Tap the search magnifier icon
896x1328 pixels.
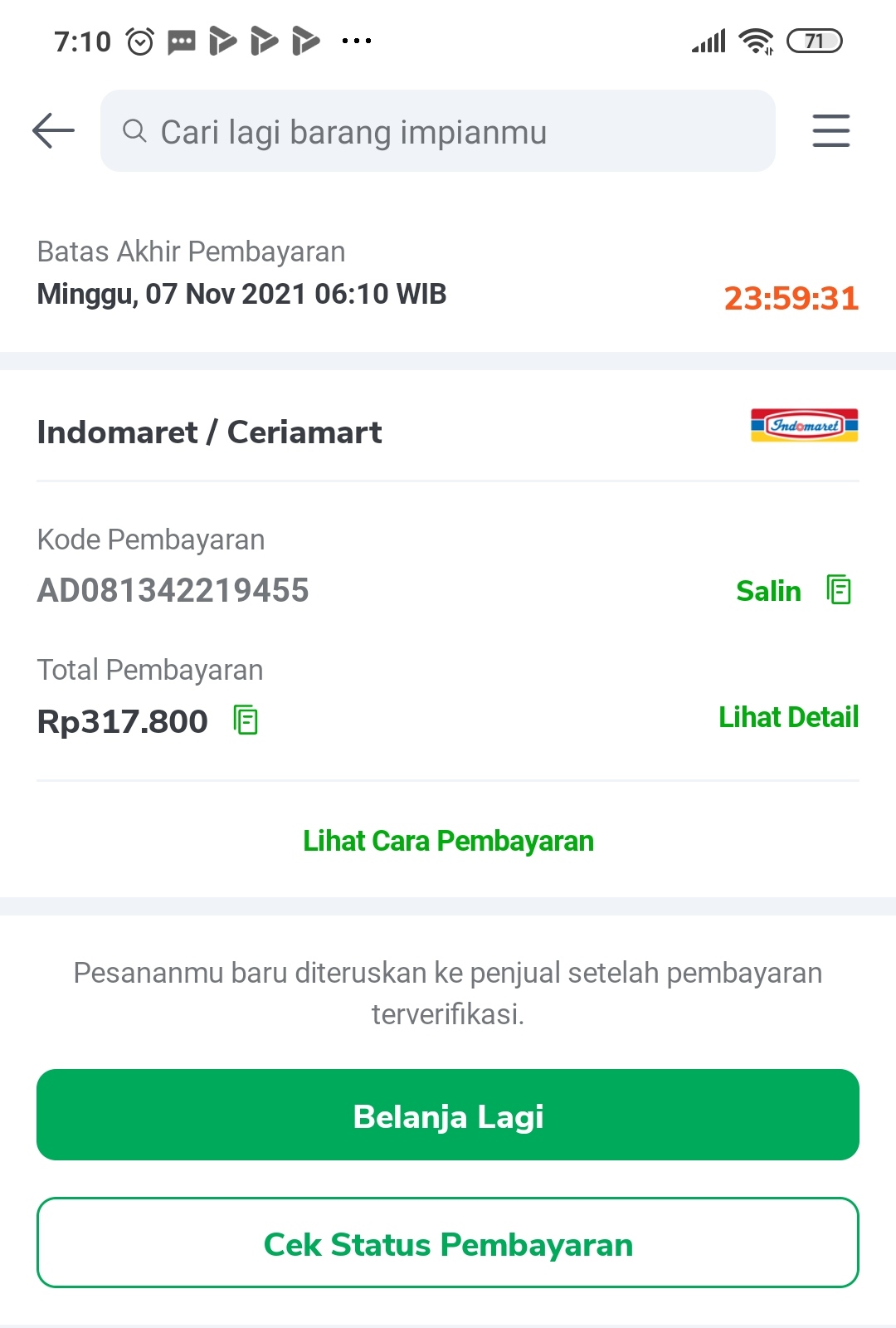point(134,131)
